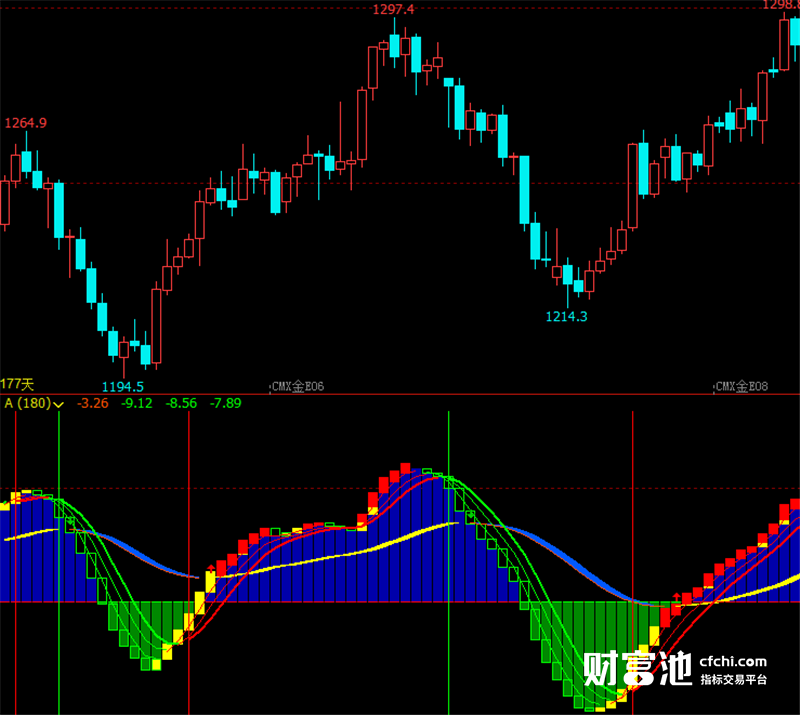The image size is (800, 715).
Task: Select the indicator value -3.26
Action: coord(92,403)
